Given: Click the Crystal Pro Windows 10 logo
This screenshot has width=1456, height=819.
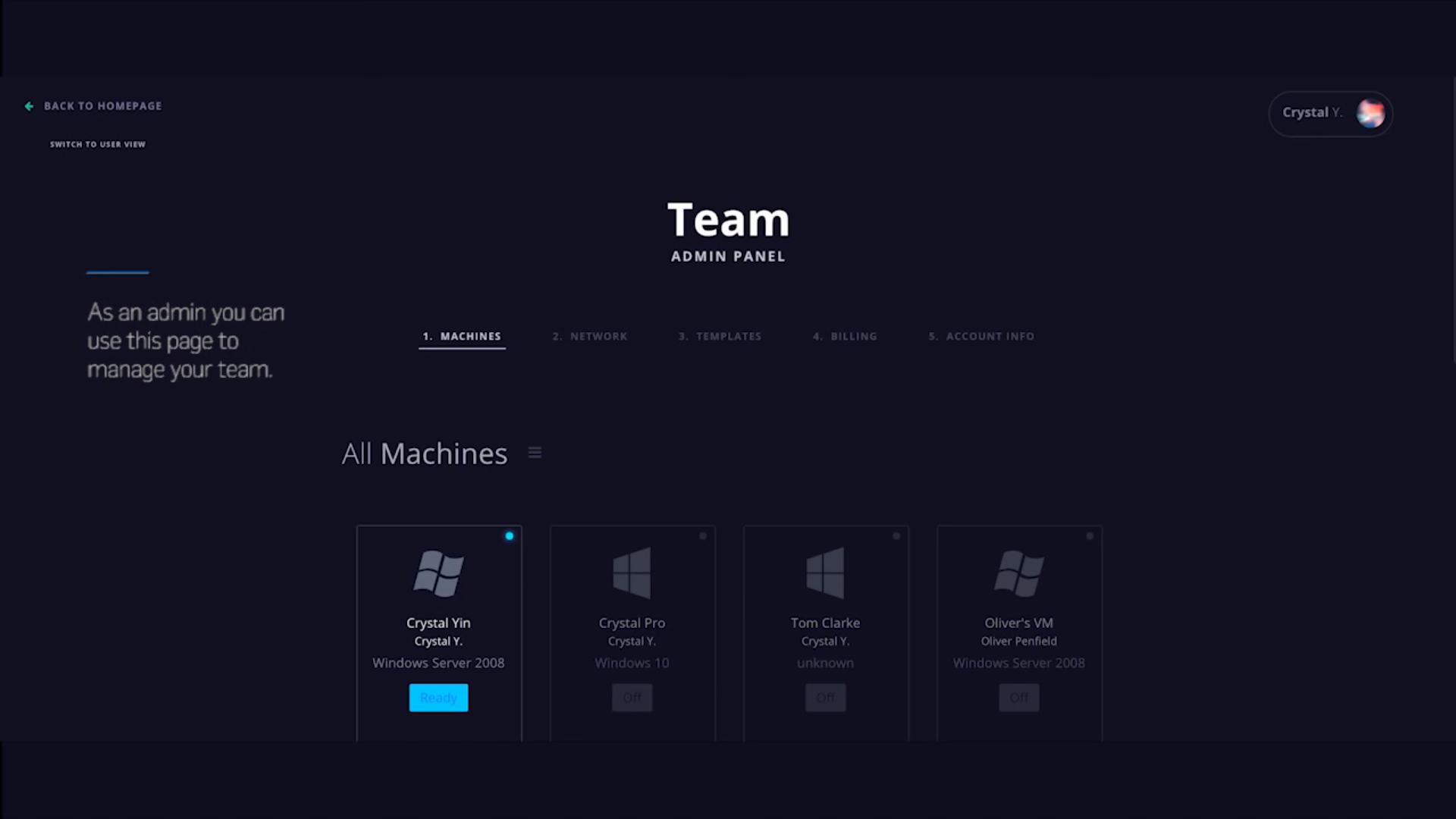Looking at the screenshot, I should 632,573.
